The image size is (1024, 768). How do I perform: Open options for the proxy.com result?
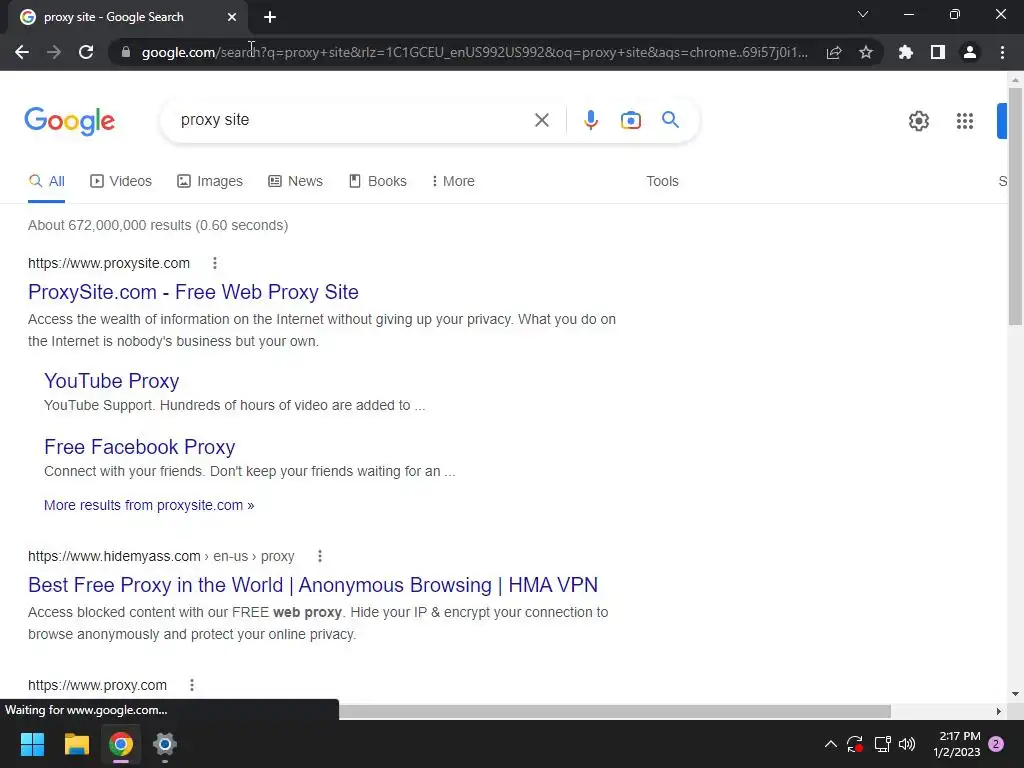tap(191, 685)
